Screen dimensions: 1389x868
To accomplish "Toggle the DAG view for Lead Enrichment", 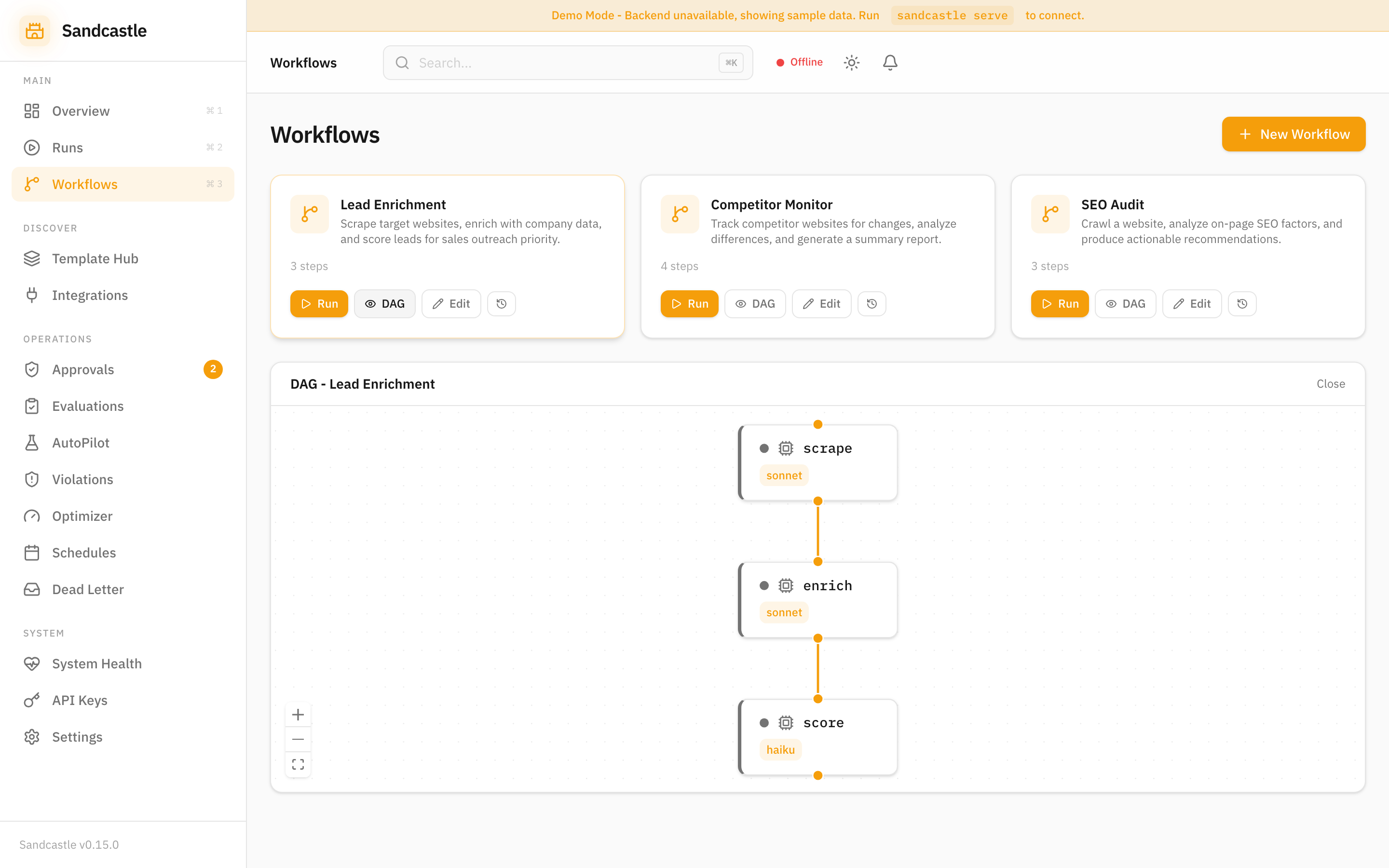I will (384, 304).
